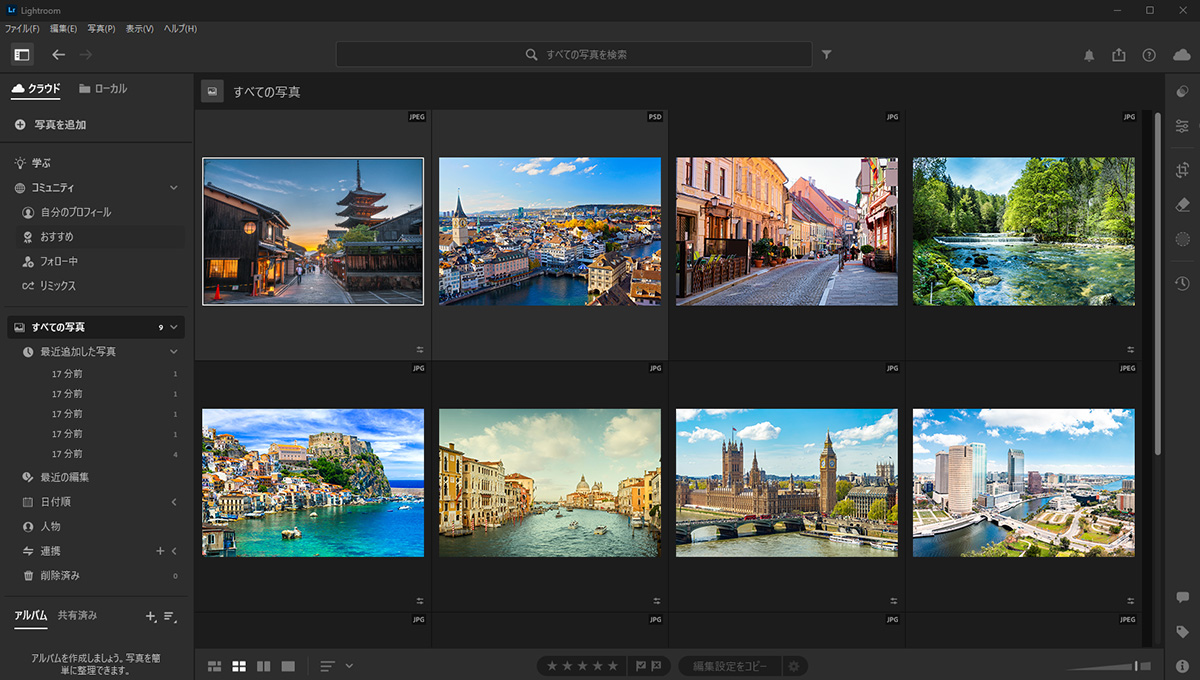Switch to square grid view

[239, 666]
